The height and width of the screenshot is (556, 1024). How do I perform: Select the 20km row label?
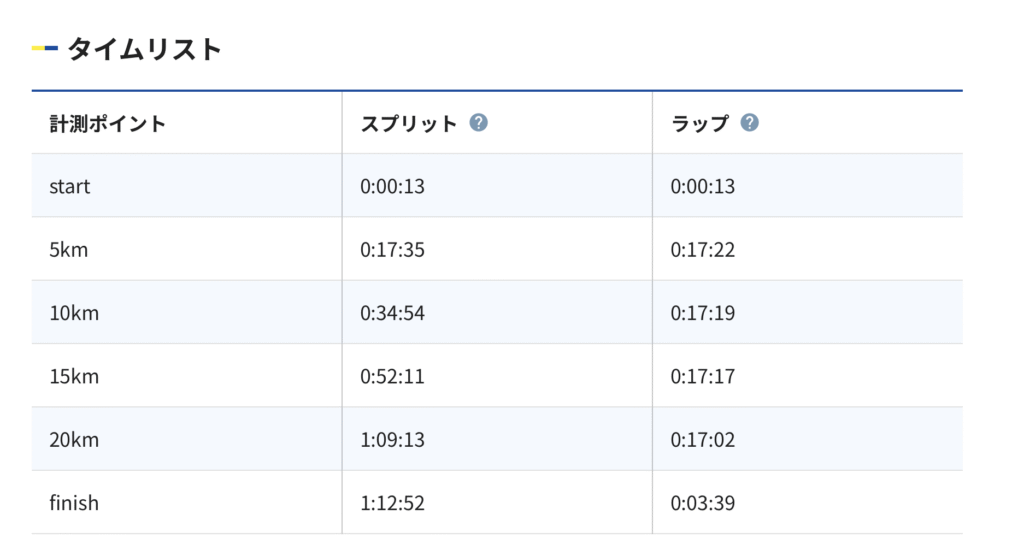[74, 440]
